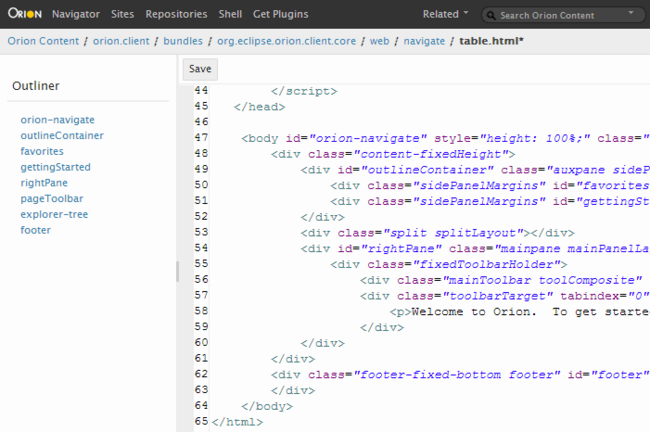Click "outlineContainer" id value in code
This screenshot has width=650, height=432.
427,170
